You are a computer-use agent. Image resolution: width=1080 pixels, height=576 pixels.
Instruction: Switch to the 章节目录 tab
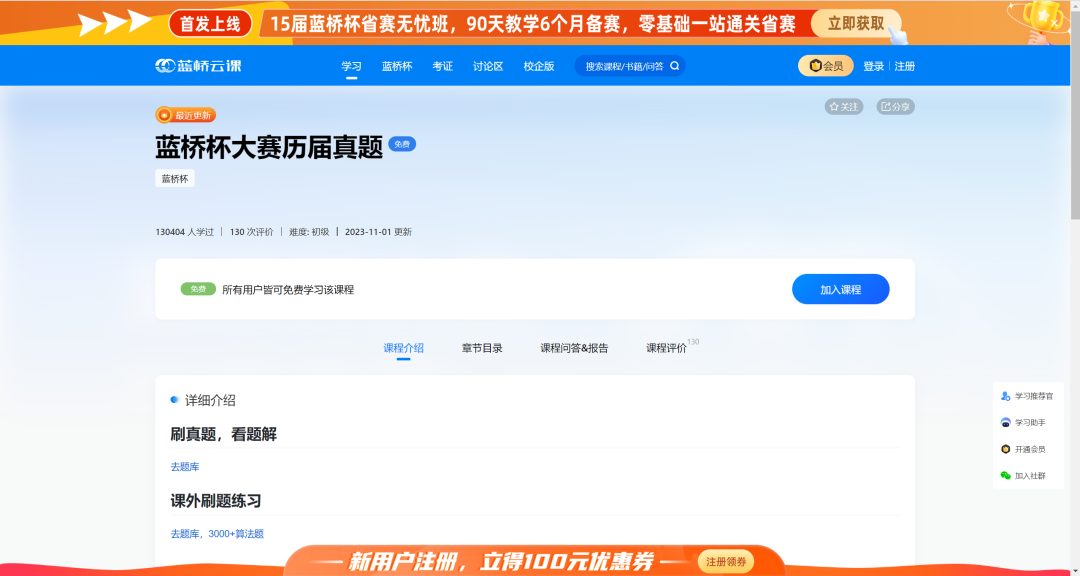point(482,349)
